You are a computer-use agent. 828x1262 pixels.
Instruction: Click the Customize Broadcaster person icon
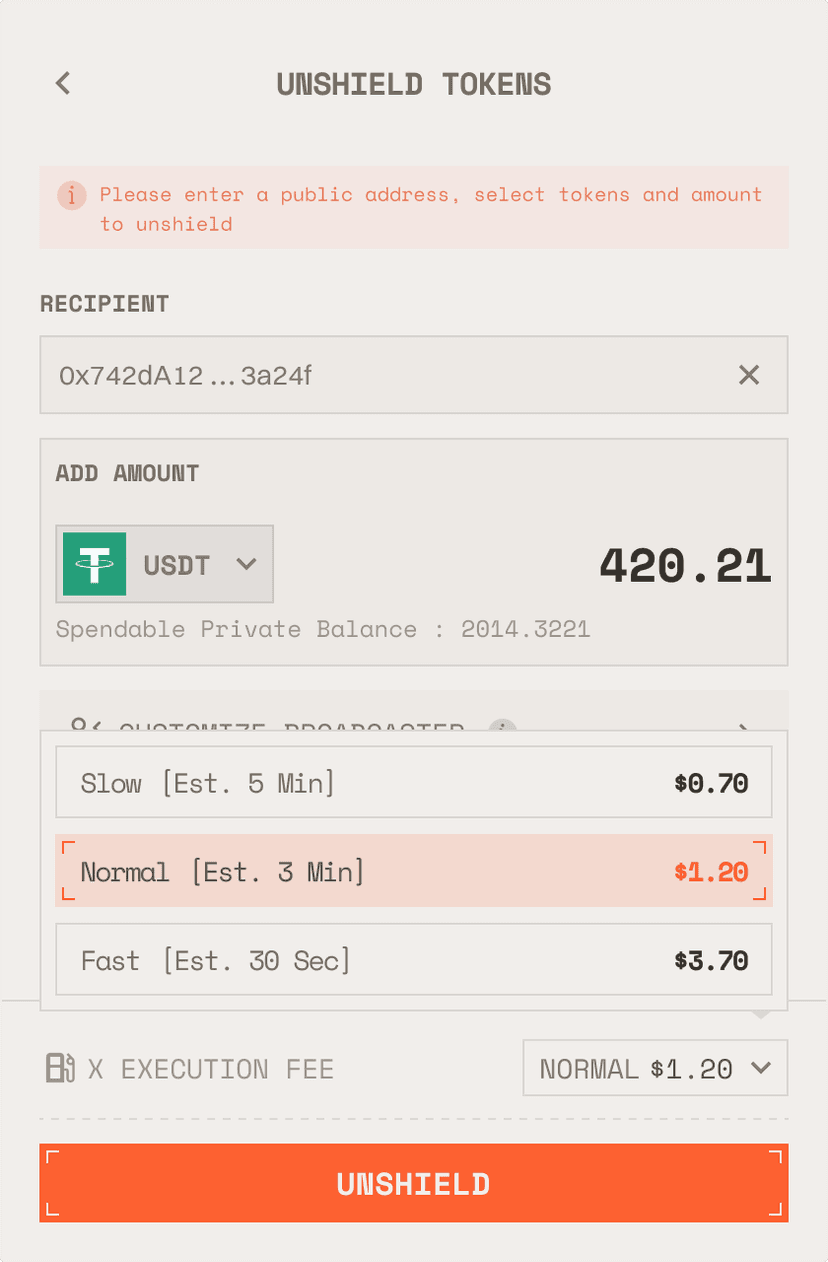82,726
